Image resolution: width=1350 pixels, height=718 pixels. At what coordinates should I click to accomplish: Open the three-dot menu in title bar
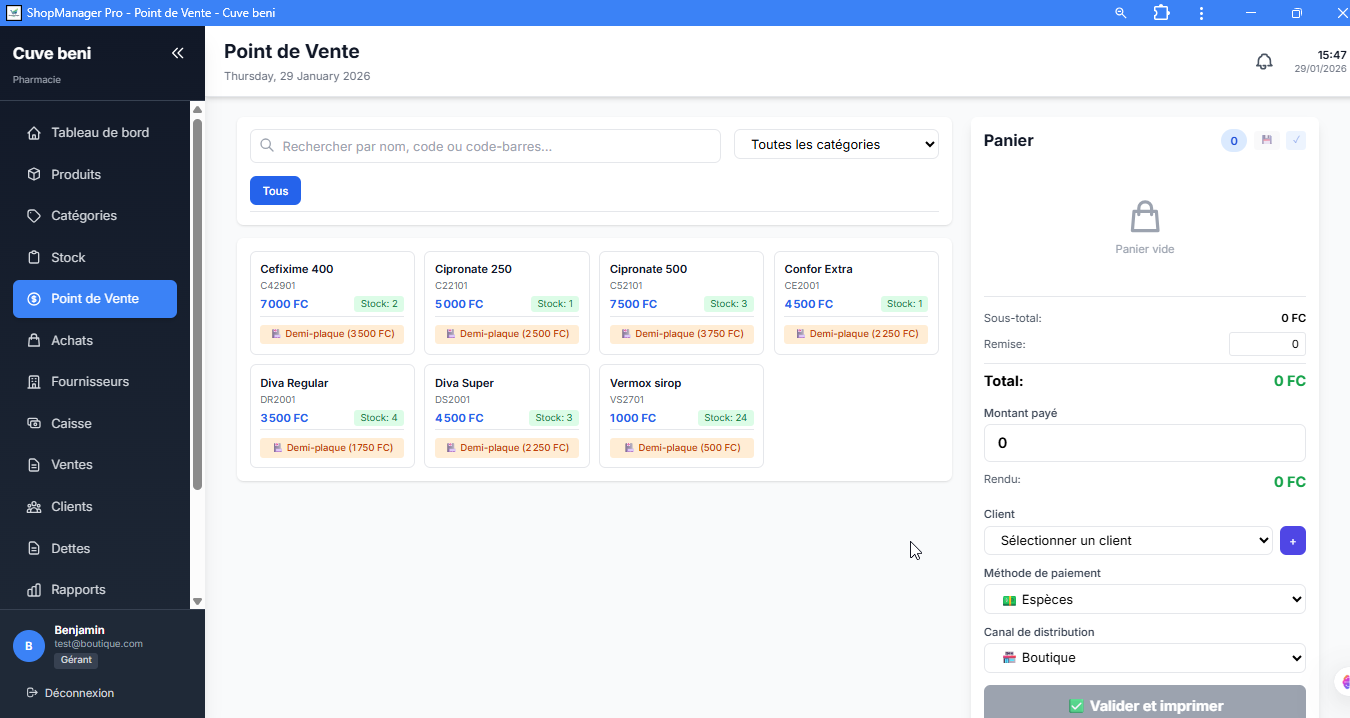click(x=1201, y=13)
